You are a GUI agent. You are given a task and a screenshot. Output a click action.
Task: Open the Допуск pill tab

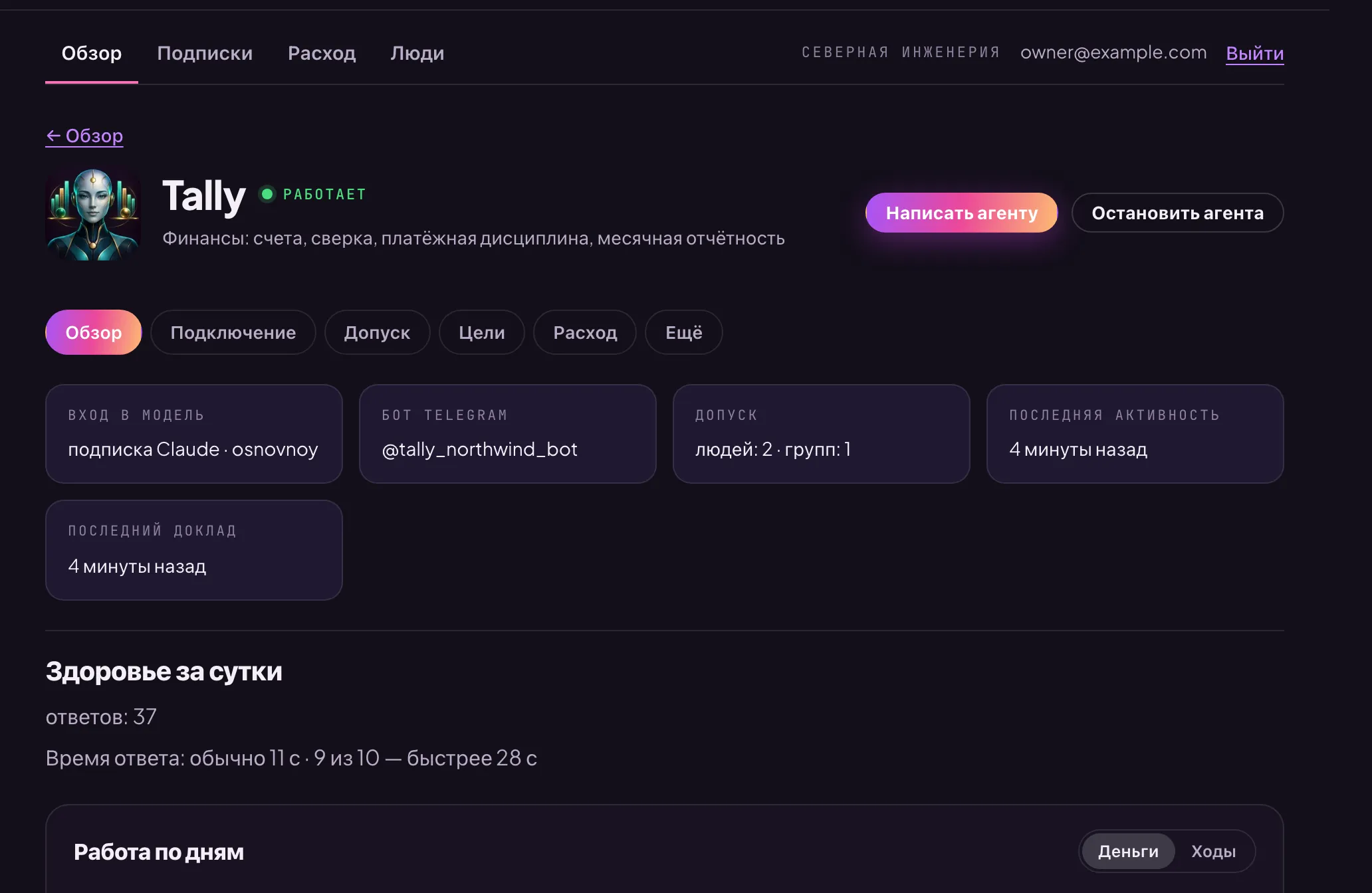pos(377,332)
